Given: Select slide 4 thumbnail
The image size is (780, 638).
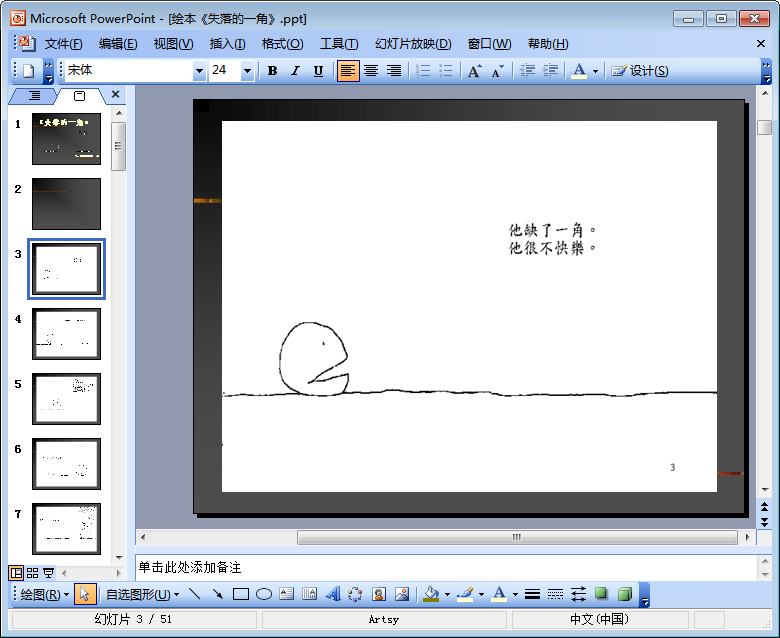Looking at the screenshot, I should pos(66,334).
